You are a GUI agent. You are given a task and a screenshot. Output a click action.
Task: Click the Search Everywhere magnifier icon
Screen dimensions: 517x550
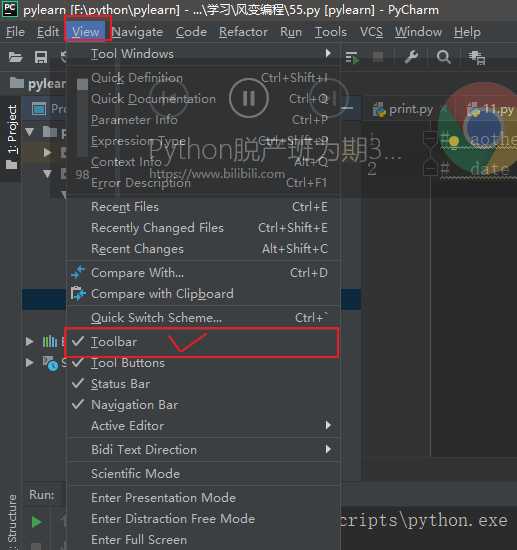pyautogui.click(x=443, y=56)
